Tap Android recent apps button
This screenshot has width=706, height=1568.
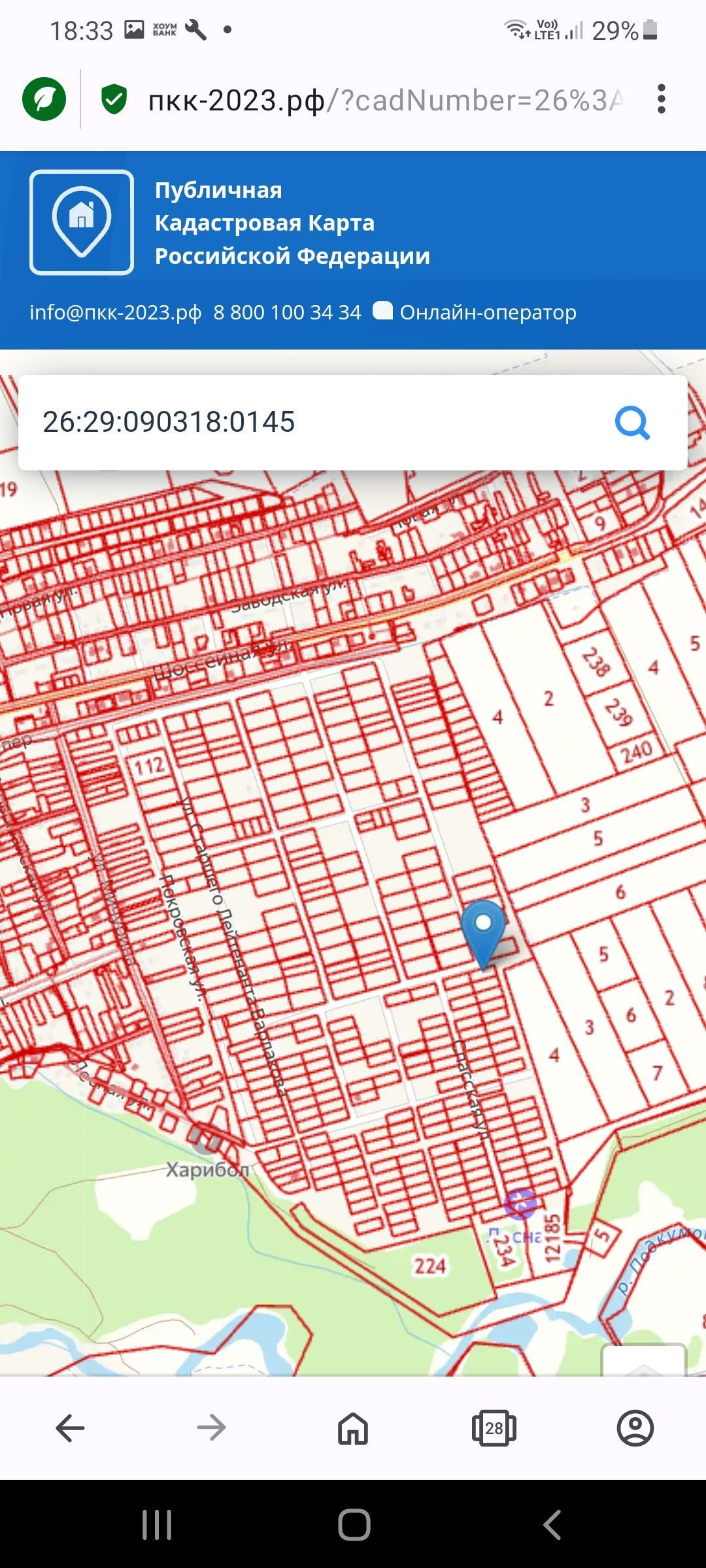(x=157, y=1525)
